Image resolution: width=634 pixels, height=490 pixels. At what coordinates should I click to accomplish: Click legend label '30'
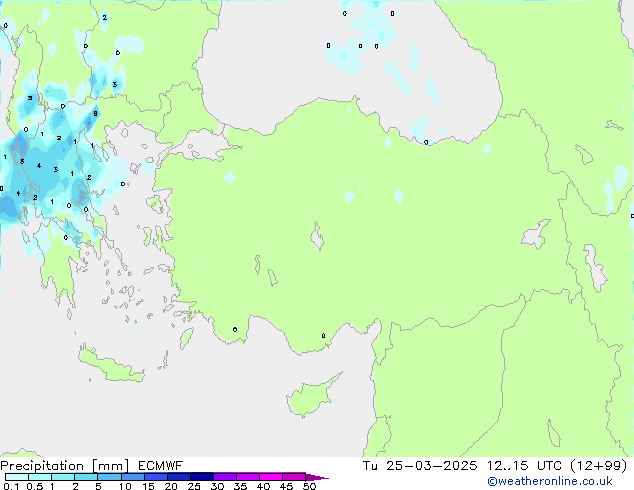(217, 486)
